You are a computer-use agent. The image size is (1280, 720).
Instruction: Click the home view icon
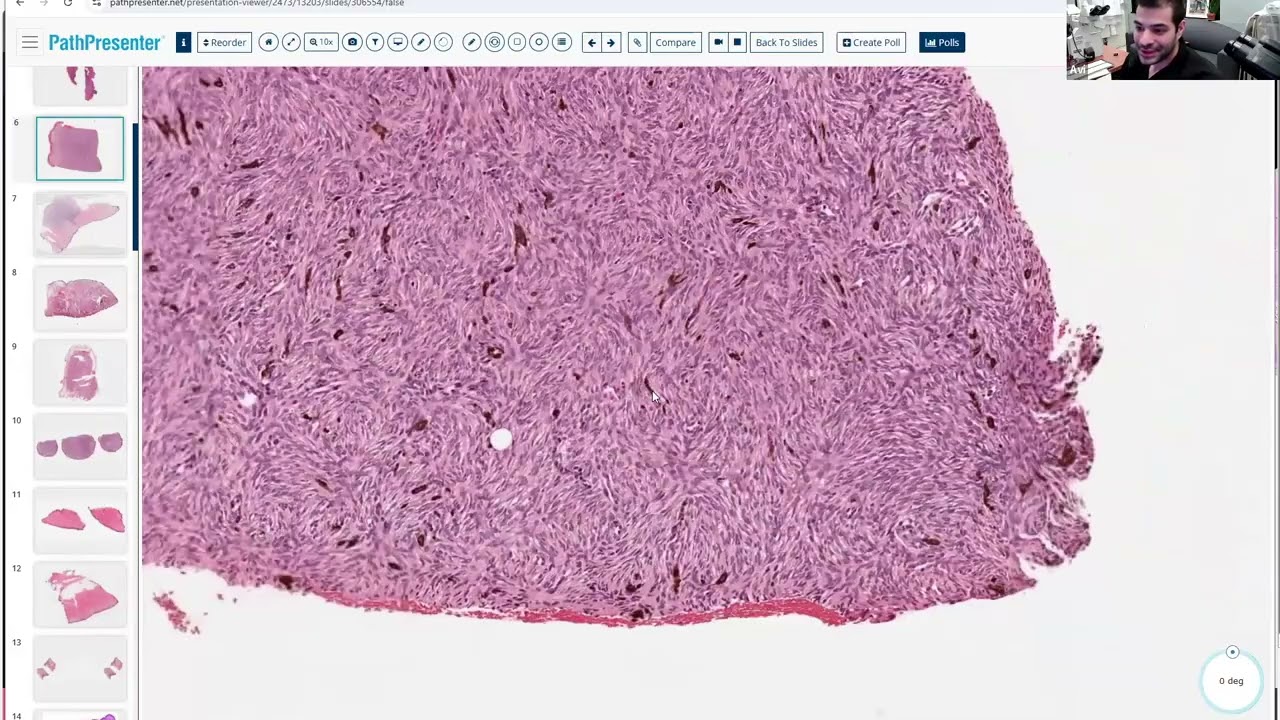[x=268, y=42]
